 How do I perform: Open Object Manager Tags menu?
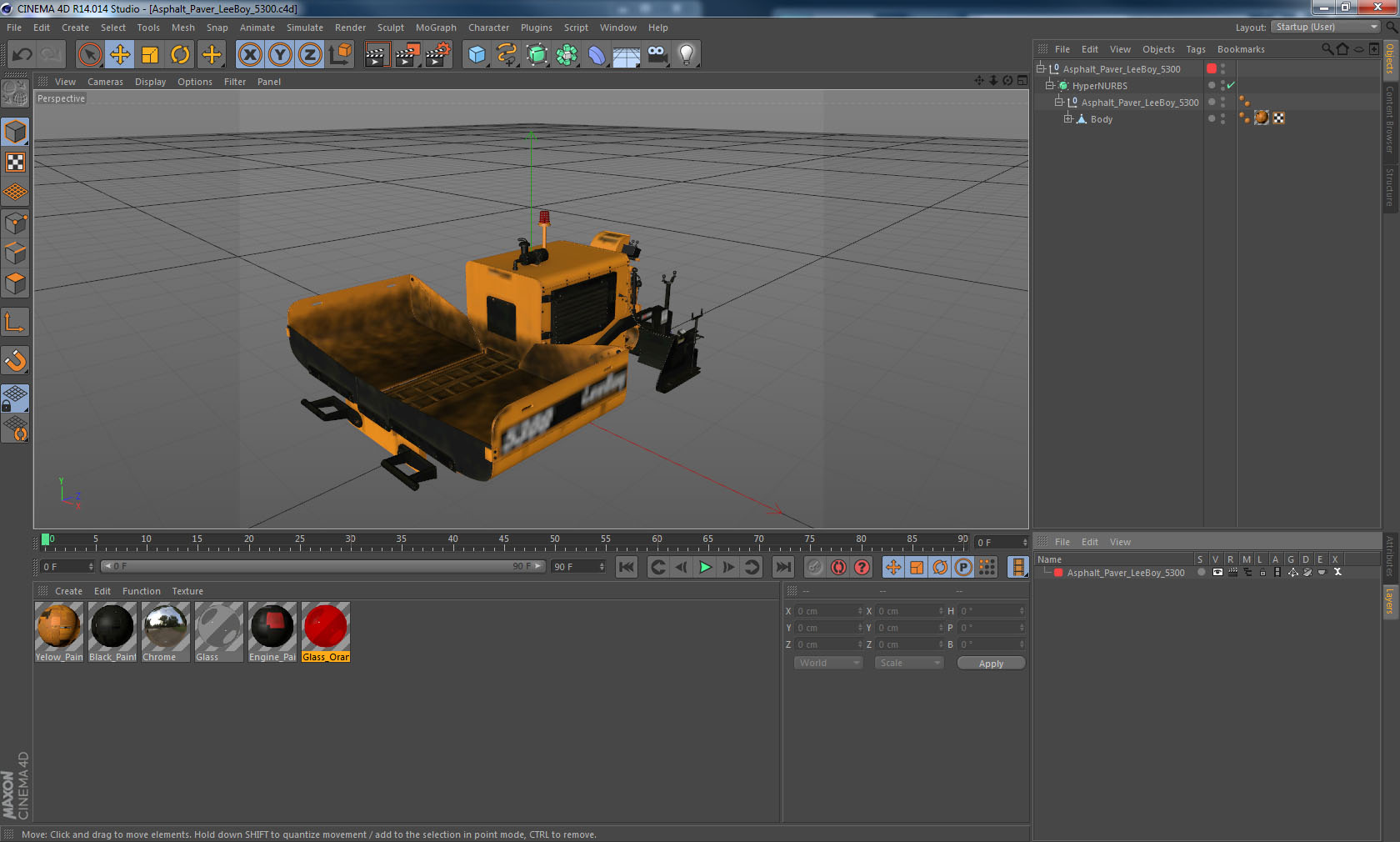click(x=1196, y=49)
